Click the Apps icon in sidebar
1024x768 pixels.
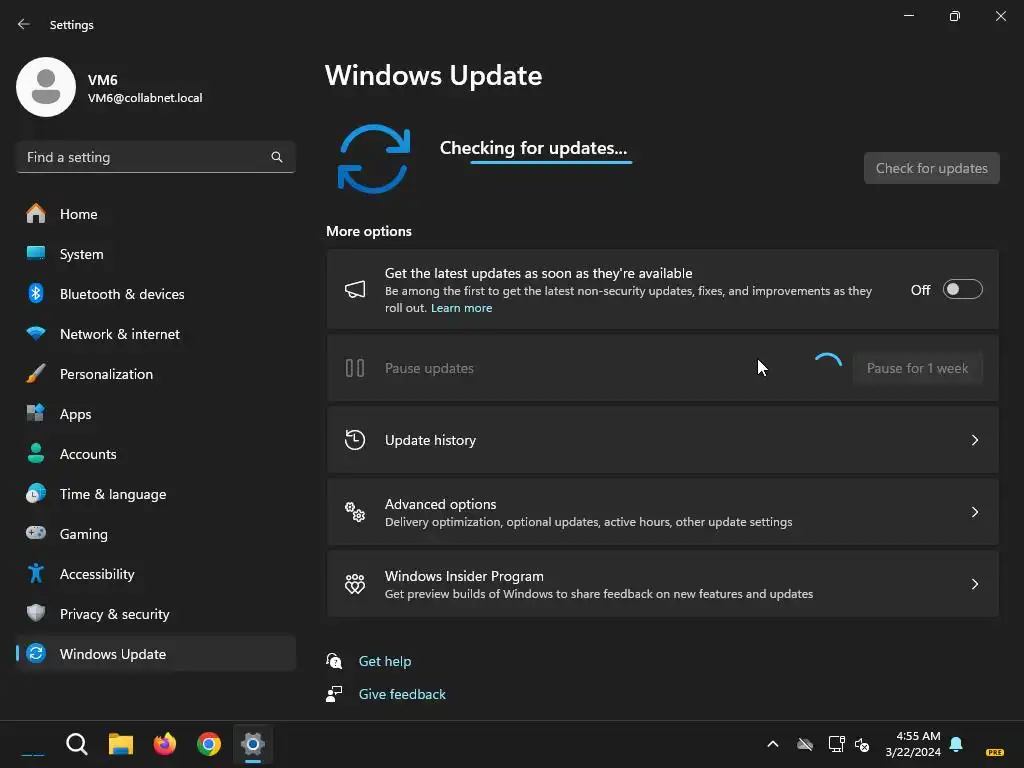click(x=36, y=413)
